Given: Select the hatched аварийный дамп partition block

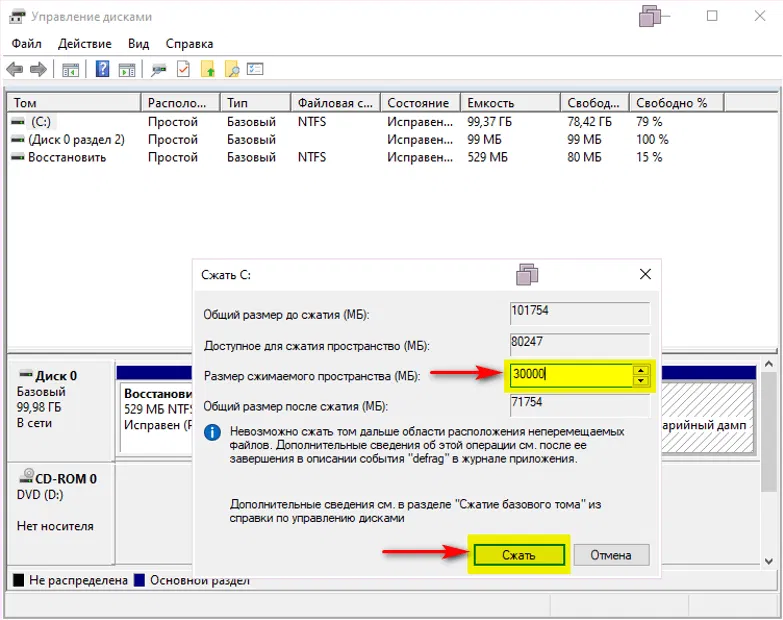Looking at the screenshot, I should coord(707,417).
